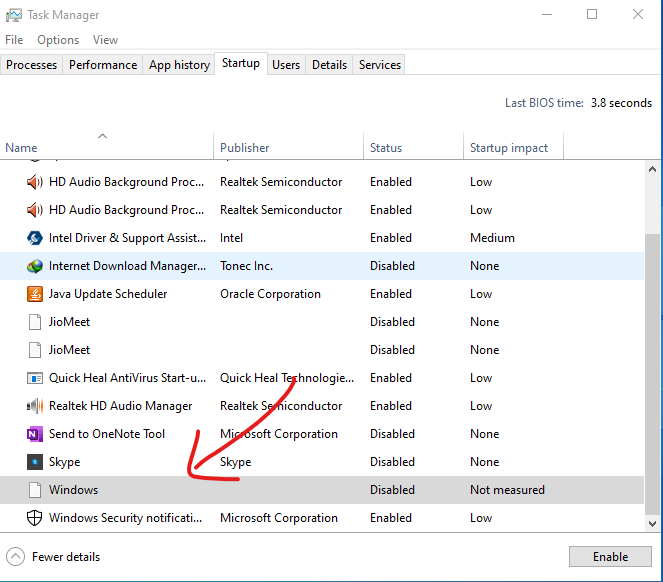Click the Java Update Scheduler icon
Image resolution: width=663 pixels, height=582 pixels.
(x=35, y=294)
